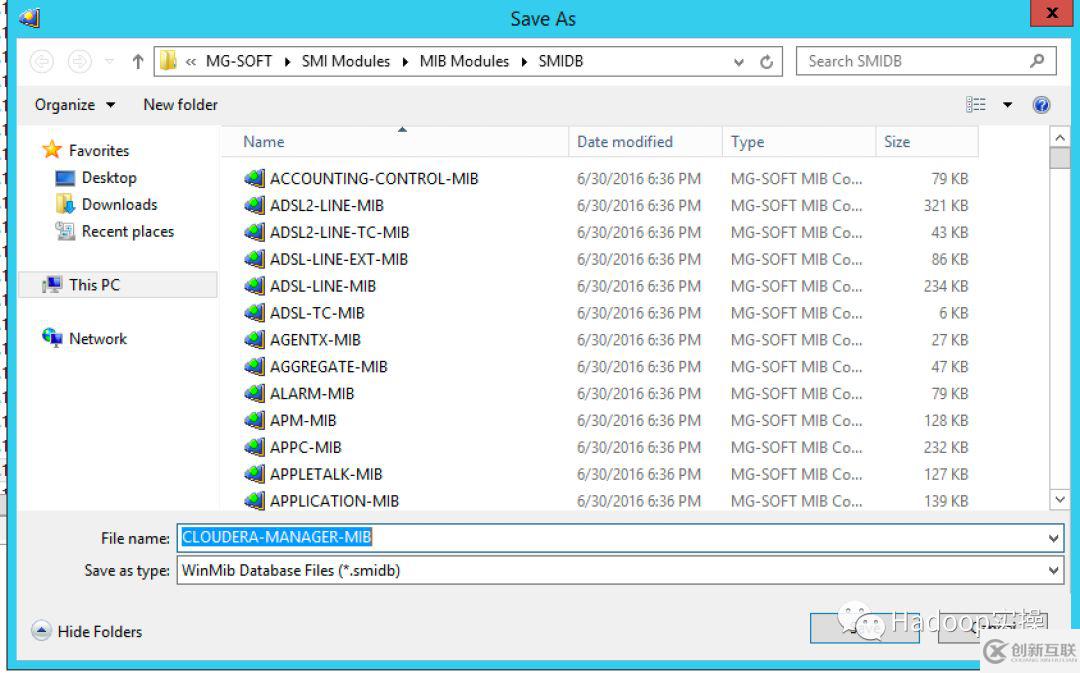1080x673 pixels.
Task: Click the change view layout icon
Action: point(976,105)
